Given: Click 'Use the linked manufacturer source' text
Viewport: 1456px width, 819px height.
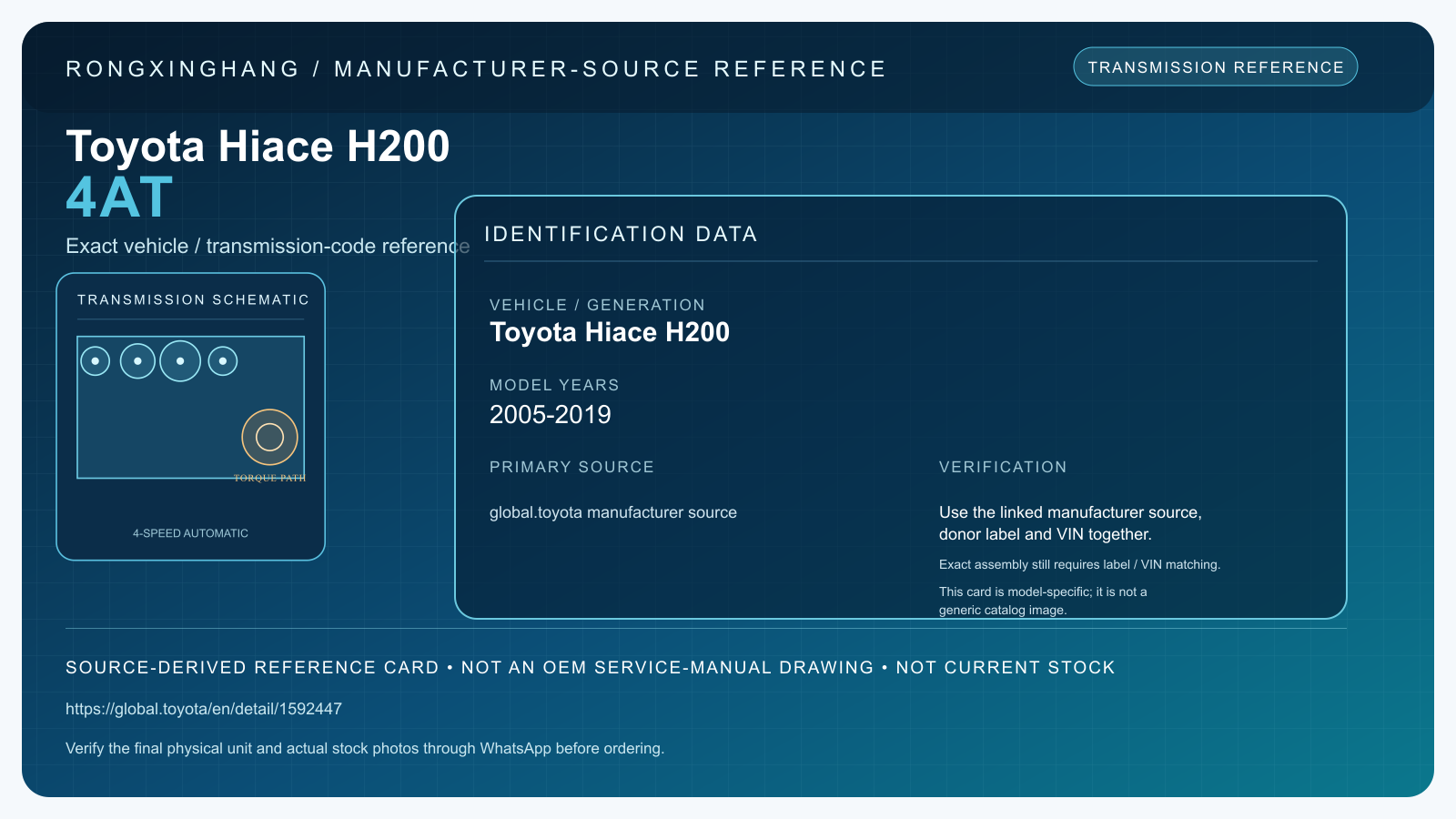Looking at the screenshot, I should 1070,523.
